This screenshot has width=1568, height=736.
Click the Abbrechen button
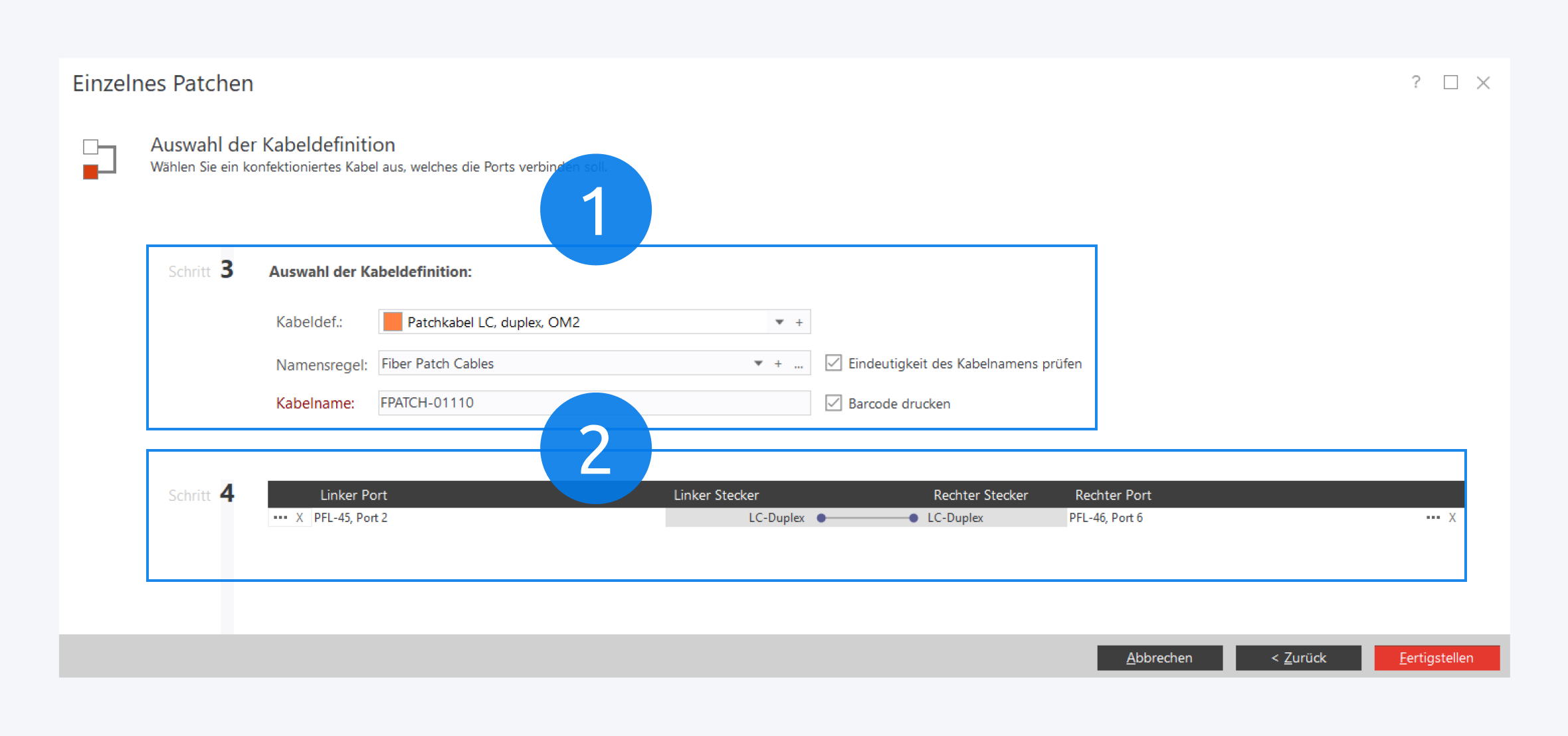(x=1159, y=658)
